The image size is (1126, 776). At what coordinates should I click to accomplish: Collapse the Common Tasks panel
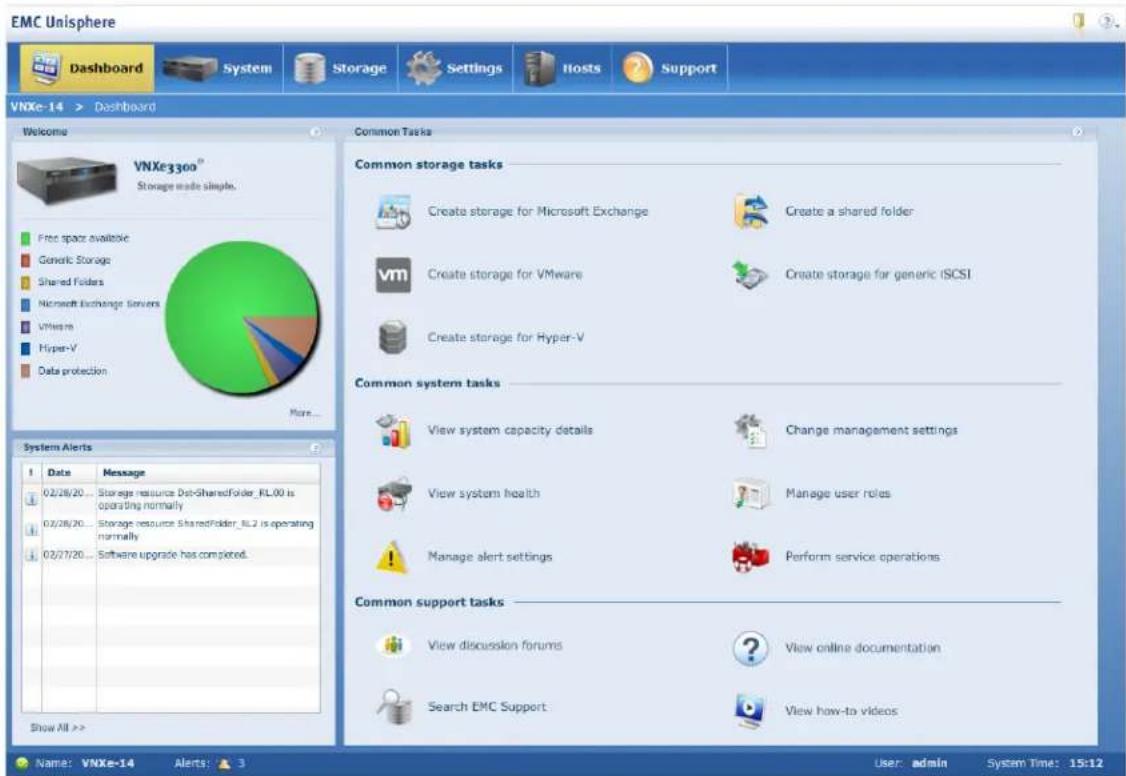[x=1077, y=132]
